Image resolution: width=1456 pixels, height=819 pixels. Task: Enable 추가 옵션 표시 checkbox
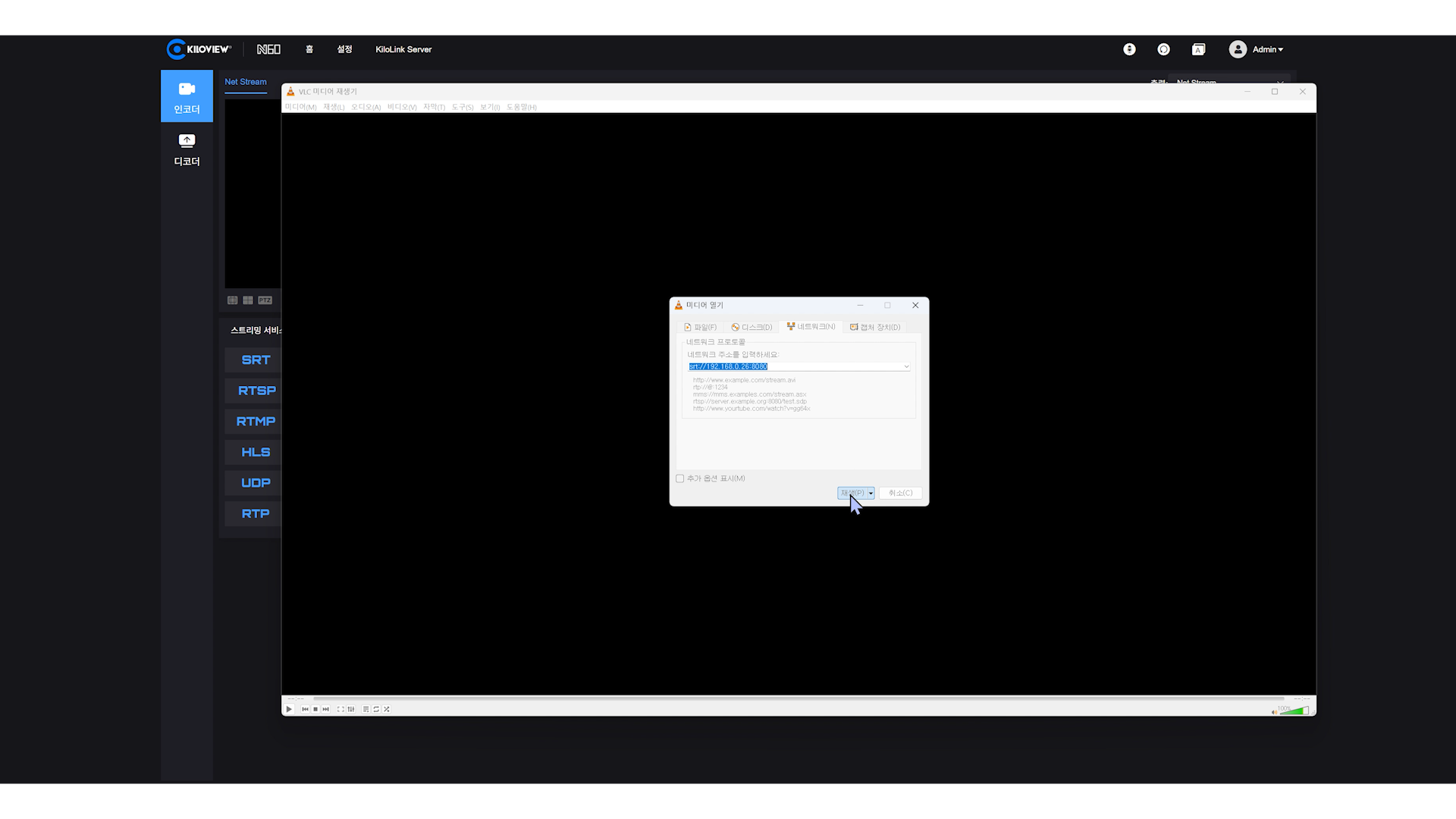click(680, 479)
